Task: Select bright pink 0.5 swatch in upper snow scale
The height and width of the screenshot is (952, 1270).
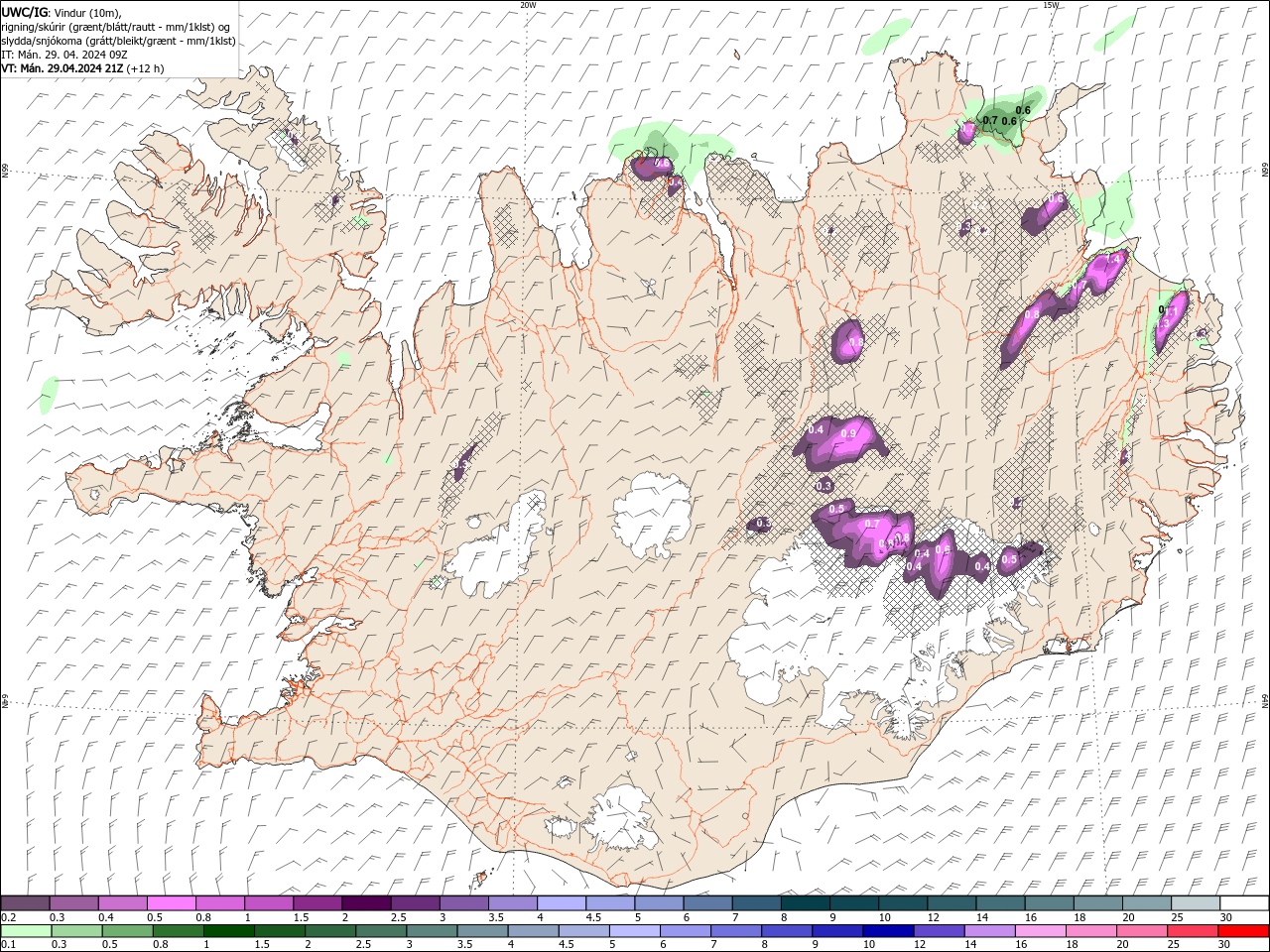Action: (x=172, y=902)
